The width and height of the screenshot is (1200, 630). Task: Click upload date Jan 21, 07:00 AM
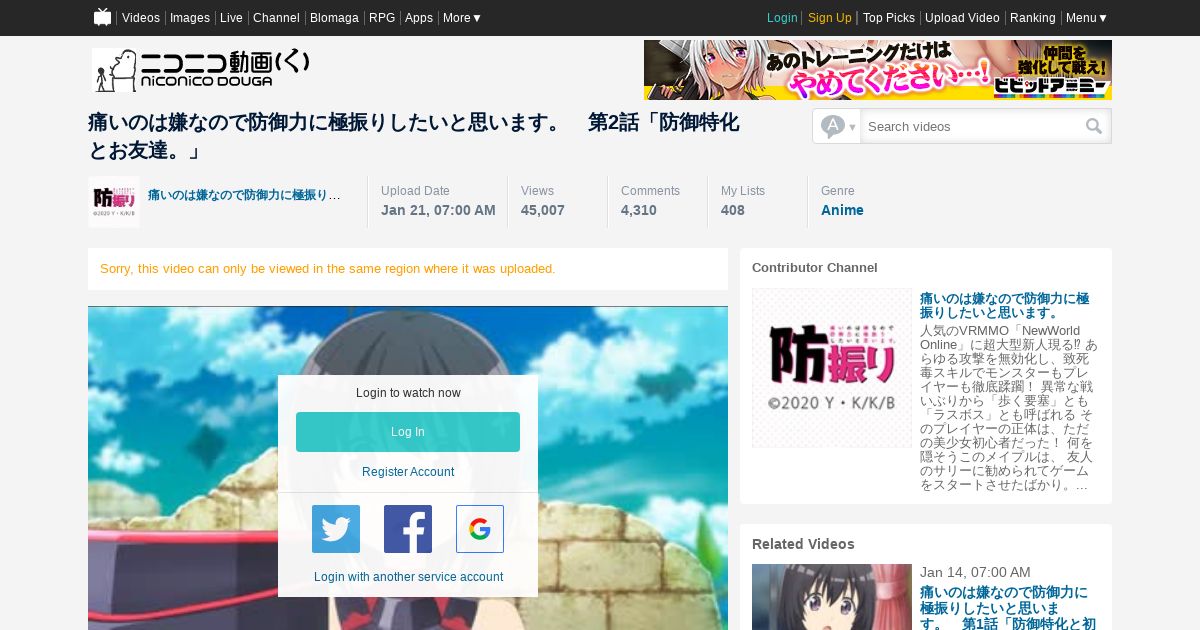coord(438,210)
